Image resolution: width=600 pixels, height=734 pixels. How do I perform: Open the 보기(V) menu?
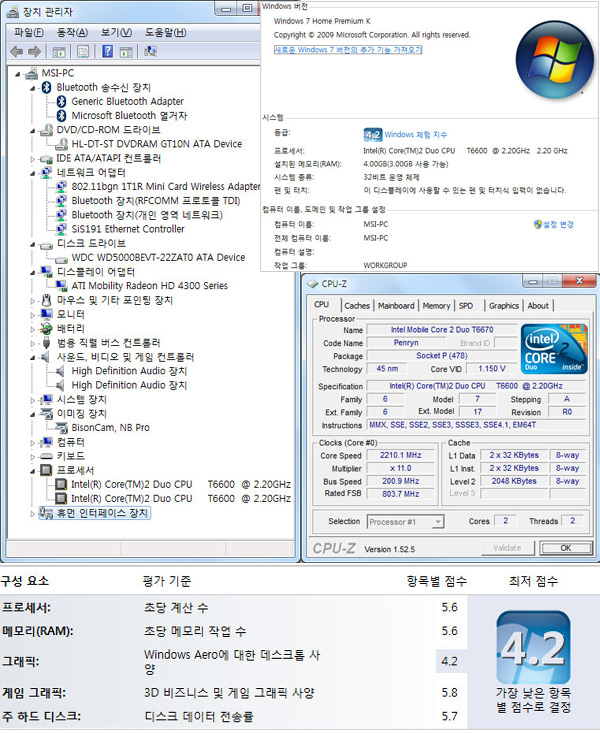116,32
